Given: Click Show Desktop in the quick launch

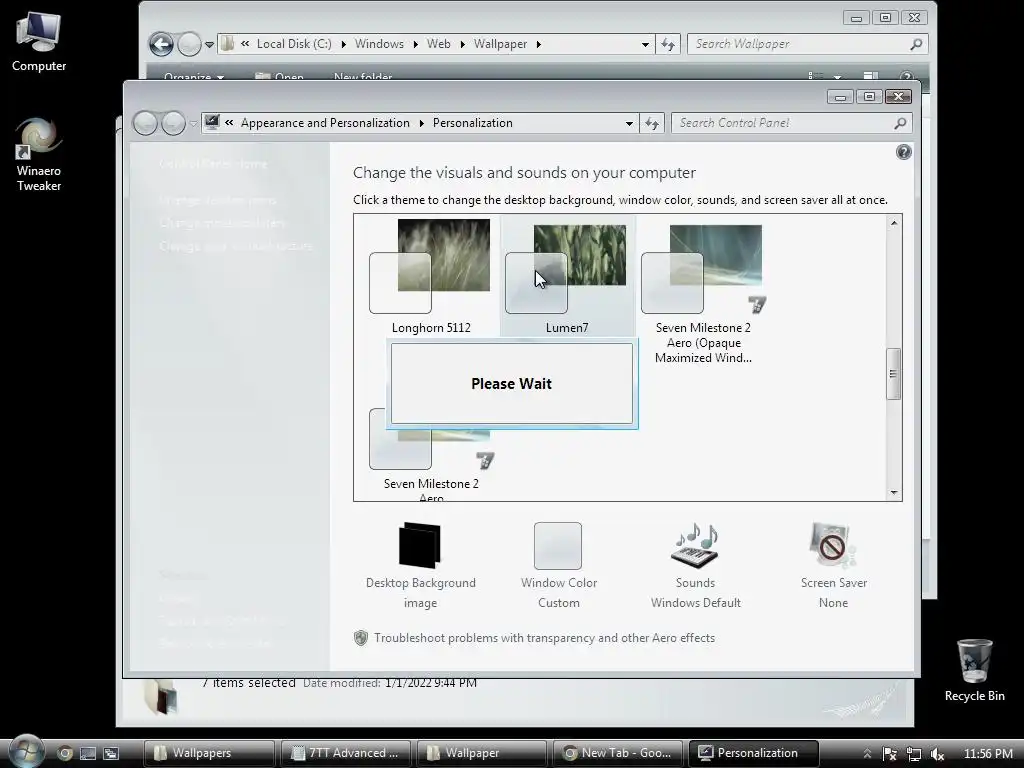Looking at the screenshot, I should 88,753.
